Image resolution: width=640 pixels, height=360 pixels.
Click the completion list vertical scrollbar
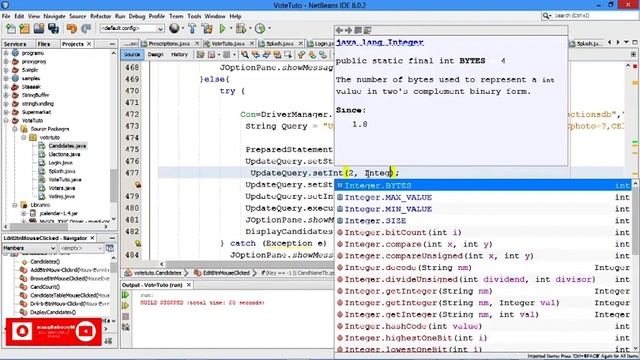click(636, 220)
